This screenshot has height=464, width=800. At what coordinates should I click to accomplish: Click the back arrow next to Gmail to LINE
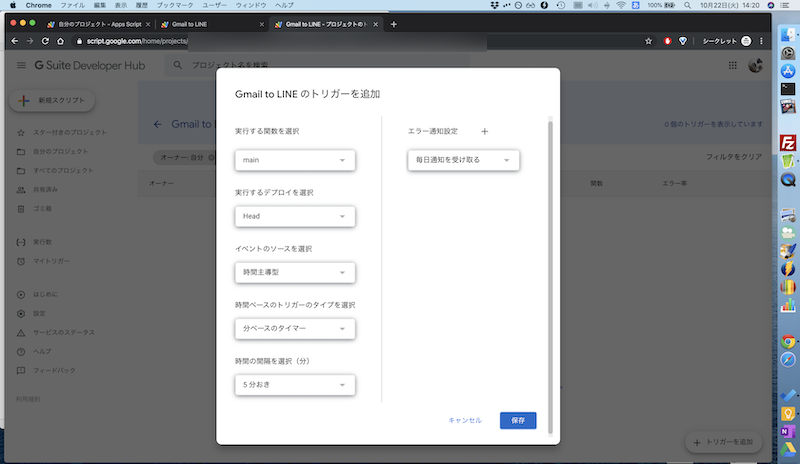point(157,125)
